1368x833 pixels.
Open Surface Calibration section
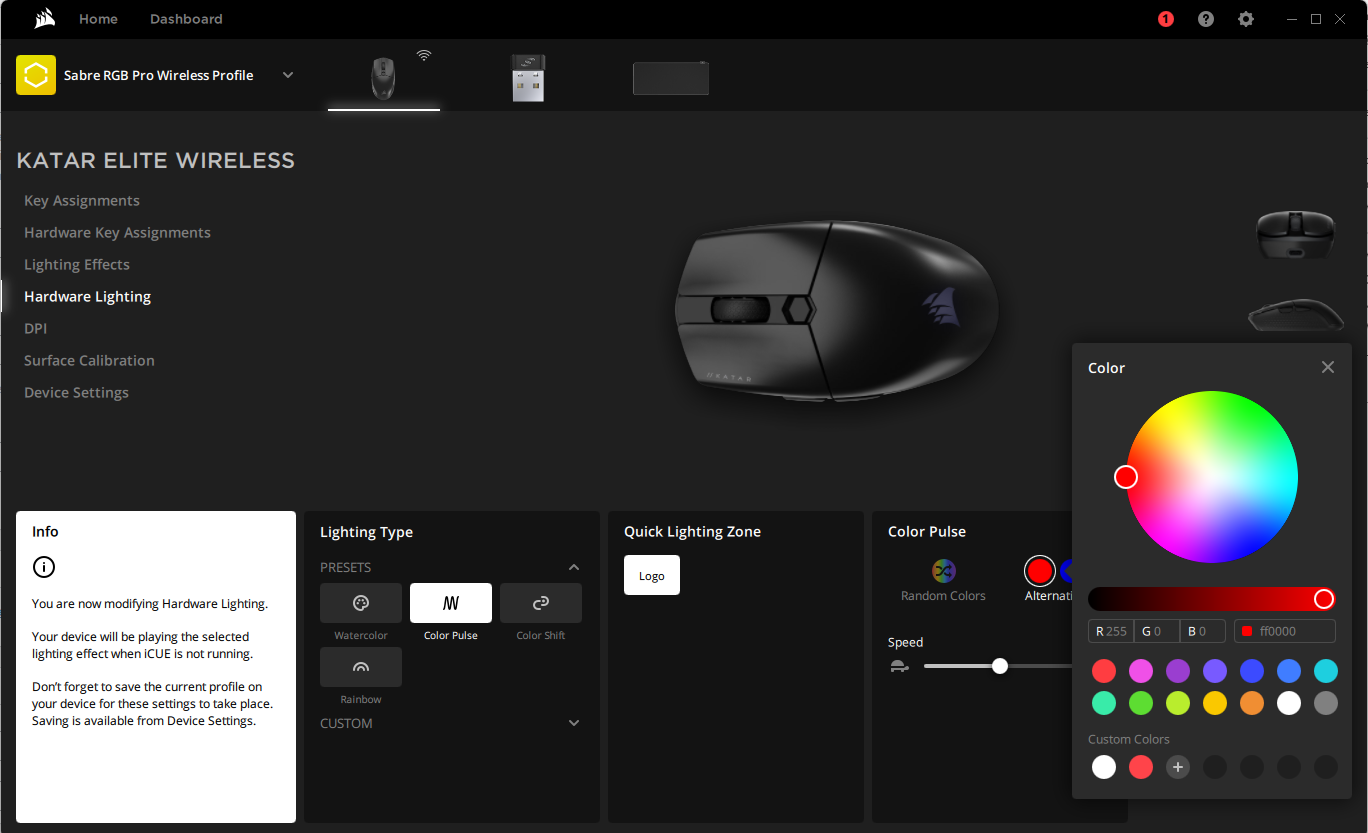[89, 361]
